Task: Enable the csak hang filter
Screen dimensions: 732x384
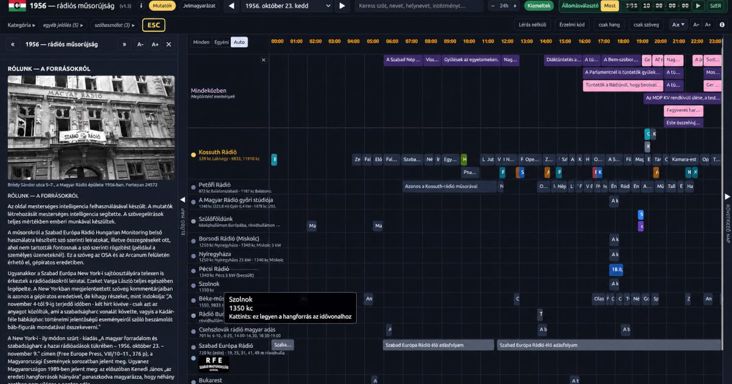Action: point(609,25)
